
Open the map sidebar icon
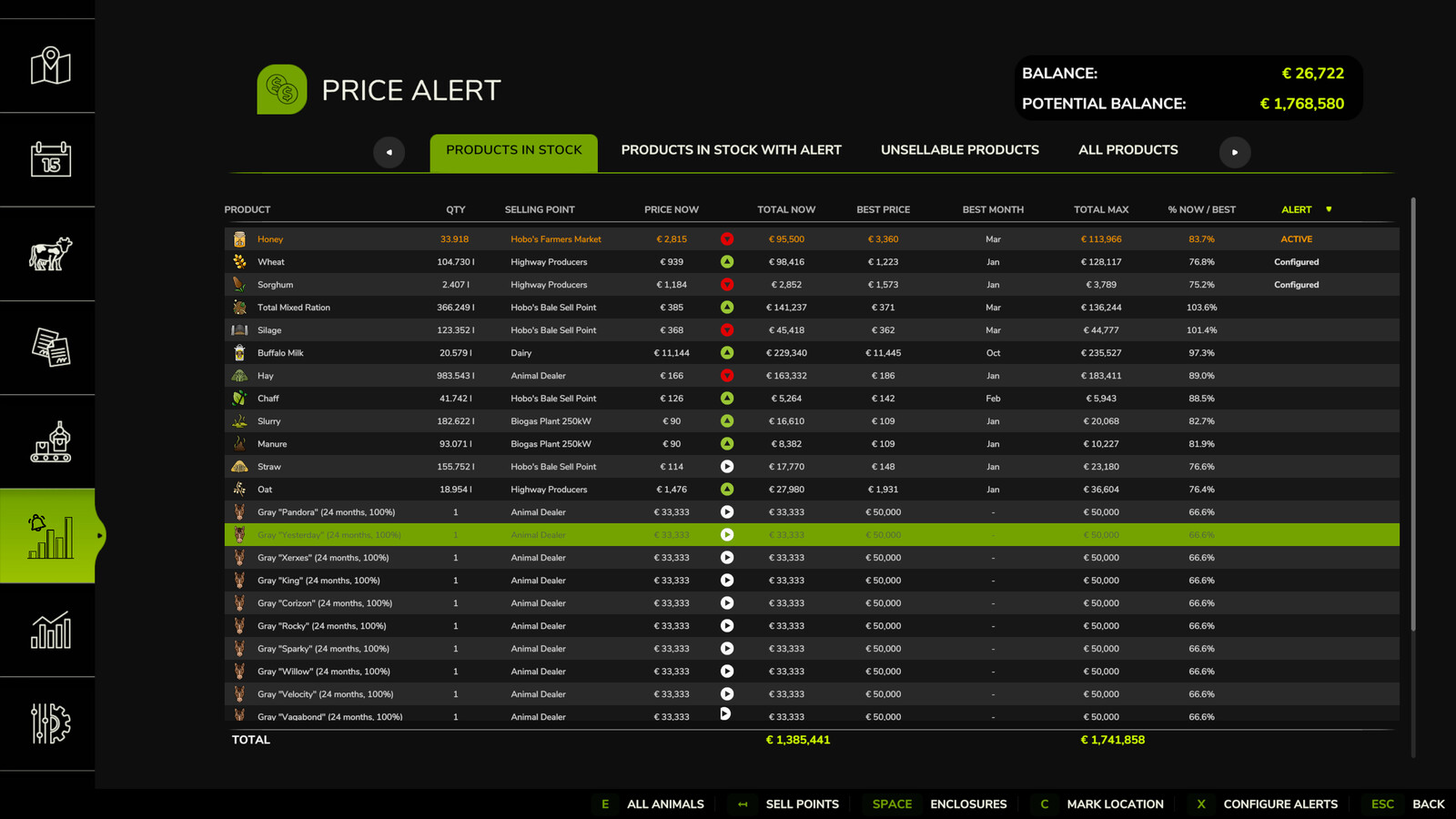[x=51, y=66]
